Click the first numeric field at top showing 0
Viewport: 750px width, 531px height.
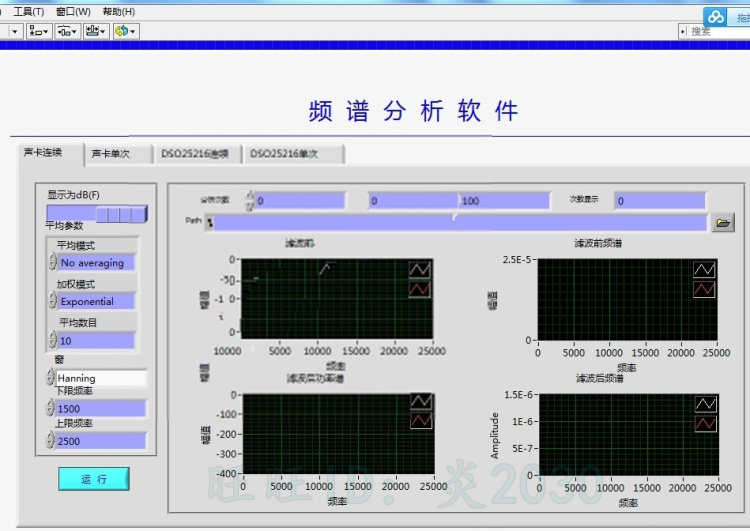click(300, 201)
